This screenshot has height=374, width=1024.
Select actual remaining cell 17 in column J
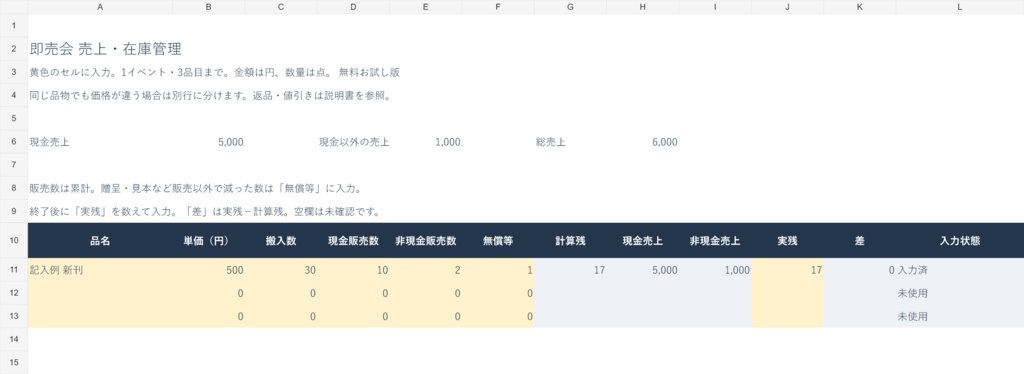click(788, 270)
